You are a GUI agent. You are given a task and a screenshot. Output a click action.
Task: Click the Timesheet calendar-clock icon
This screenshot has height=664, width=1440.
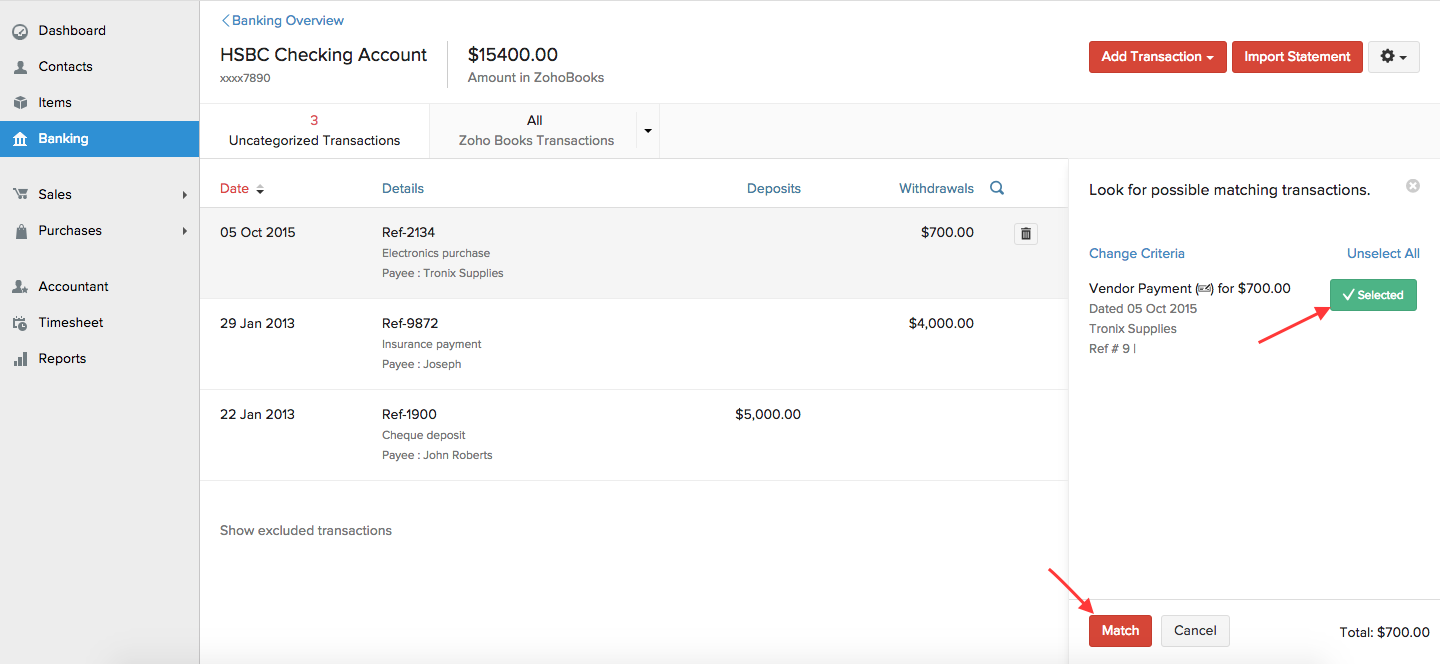(x=20, y=323)
